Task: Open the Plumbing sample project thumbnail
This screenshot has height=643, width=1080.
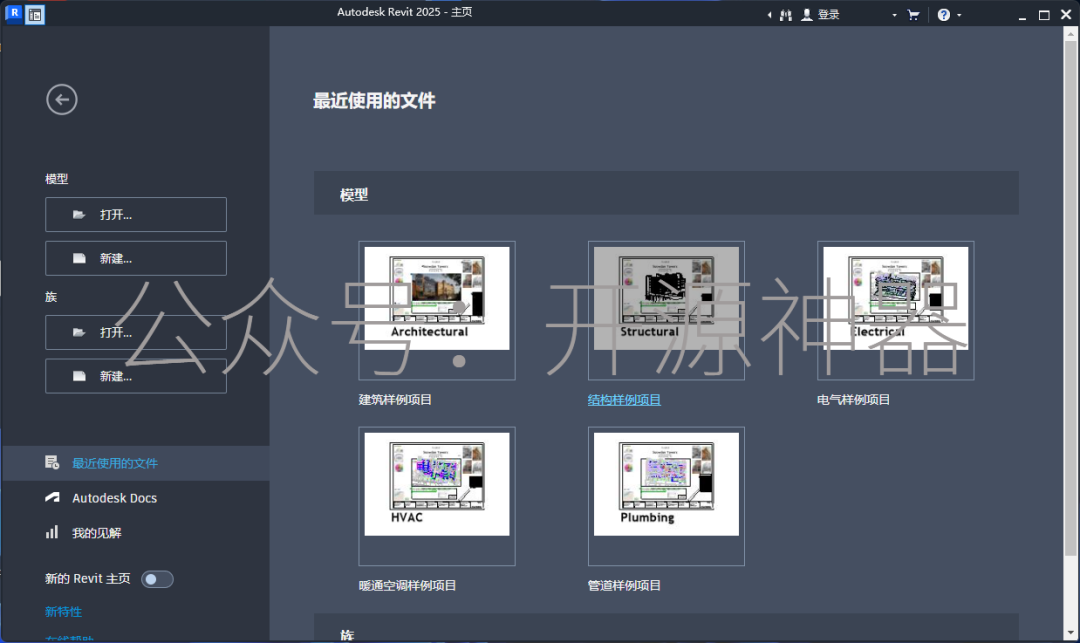Action: [x=666, y=496]
